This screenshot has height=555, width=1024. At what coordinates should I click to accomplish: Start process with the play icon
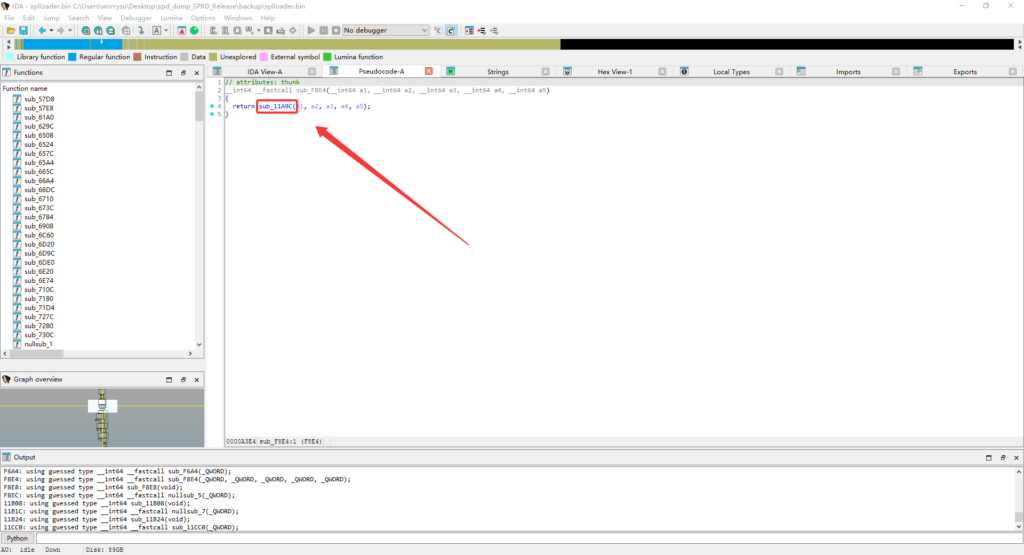click(312, 30)
